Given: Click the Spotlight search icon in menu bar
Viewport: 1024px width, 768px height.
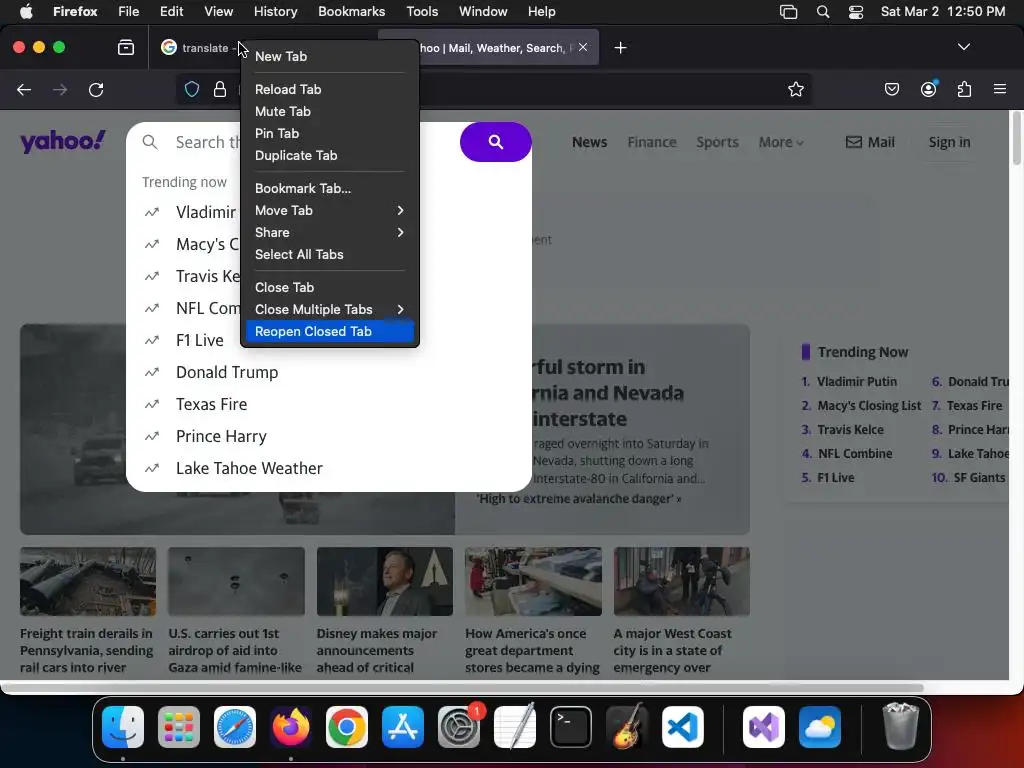Looking at the screenshot, I should coord(823,12).
